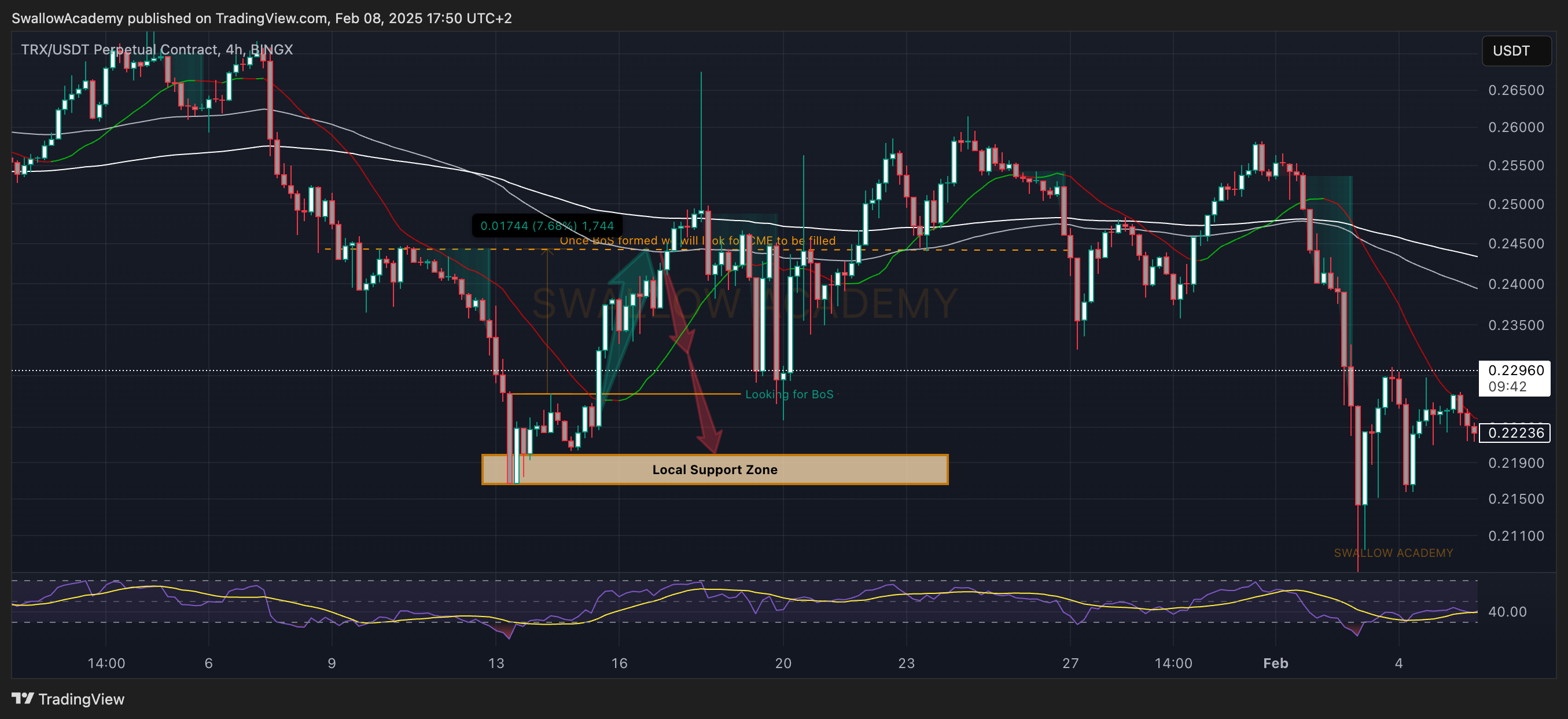
Task: Click the 0.26000 price axis label
Action: (x=1516, y=127)
